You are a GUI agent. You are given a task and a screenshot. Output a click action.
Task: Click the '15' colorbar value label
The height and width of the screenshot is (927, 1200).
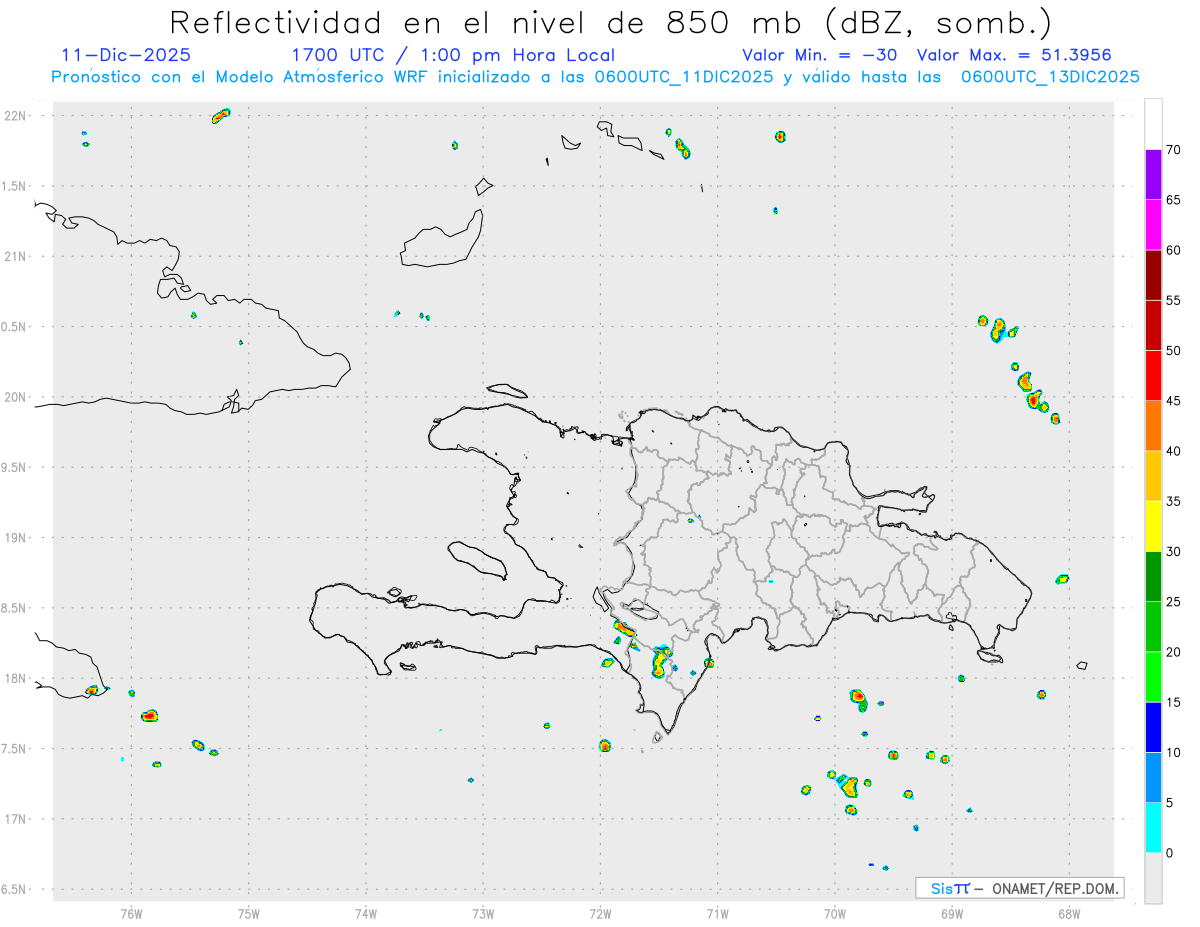click(x=1174, y=702)
